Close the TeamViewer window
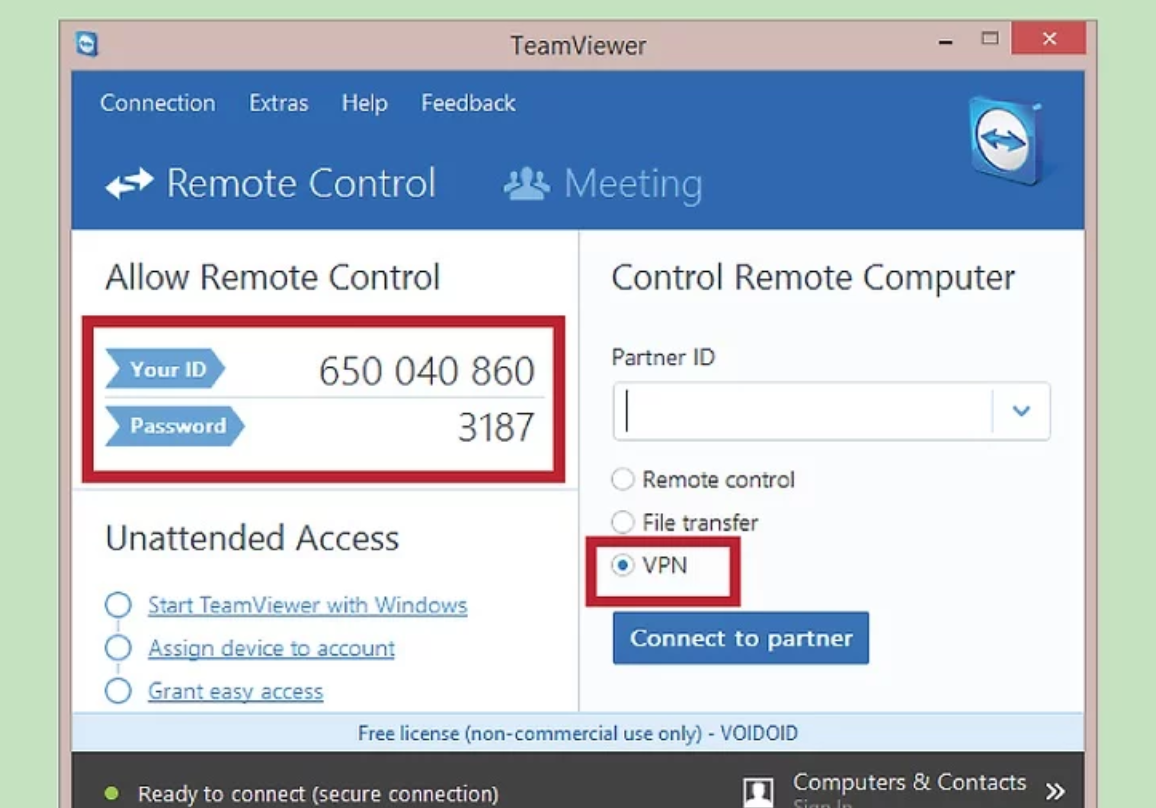This screenshot has width=1156, height=808. click(1049, 38)
